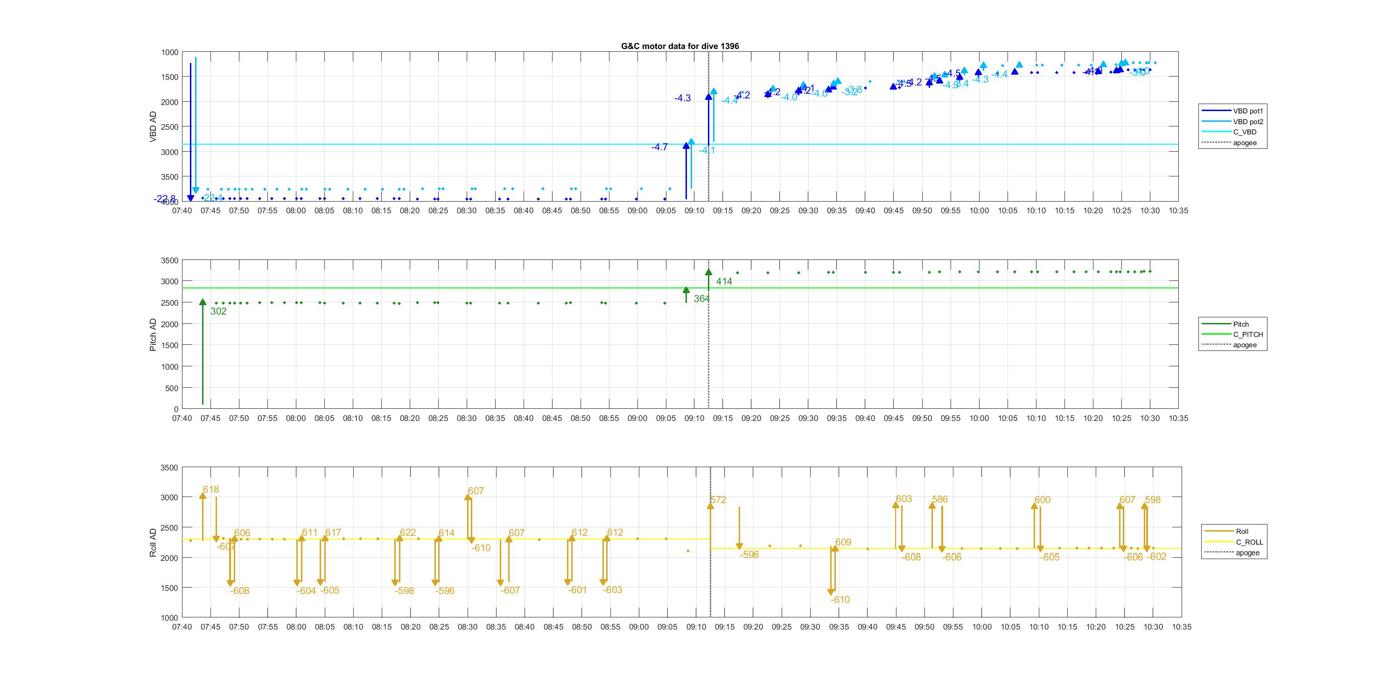Click the pitch data label "364"
Screen dimensions: 1400x693
tap(702, 299)
